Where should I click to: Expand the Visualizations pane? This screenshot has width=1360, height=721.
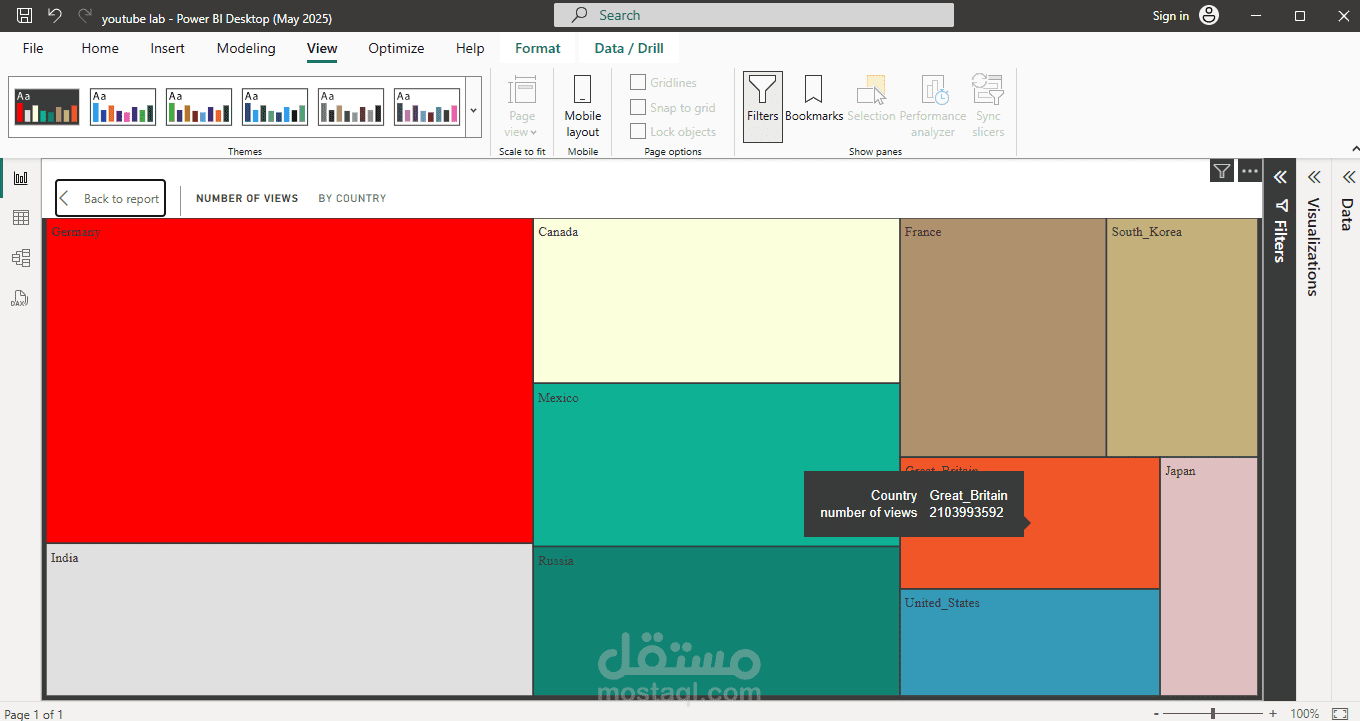(1313, 177)
